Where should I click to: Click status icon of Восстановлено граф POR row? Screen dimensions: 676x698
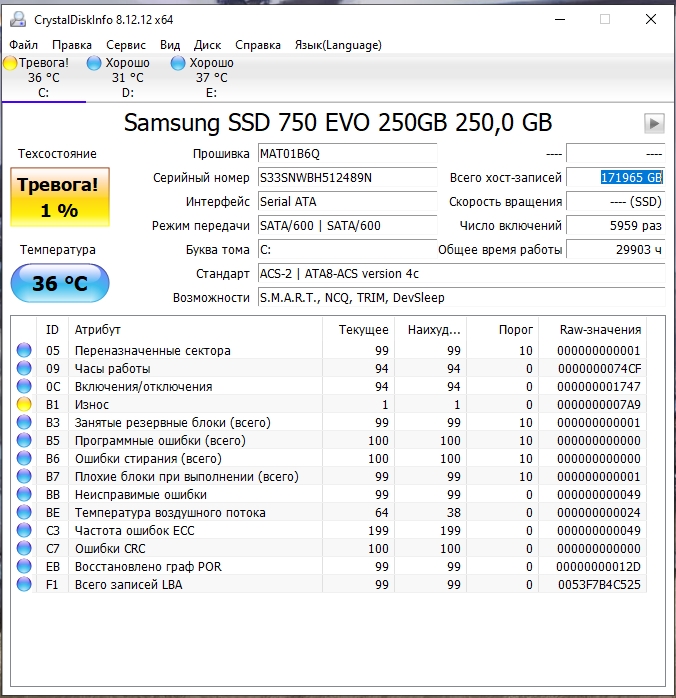24,567
